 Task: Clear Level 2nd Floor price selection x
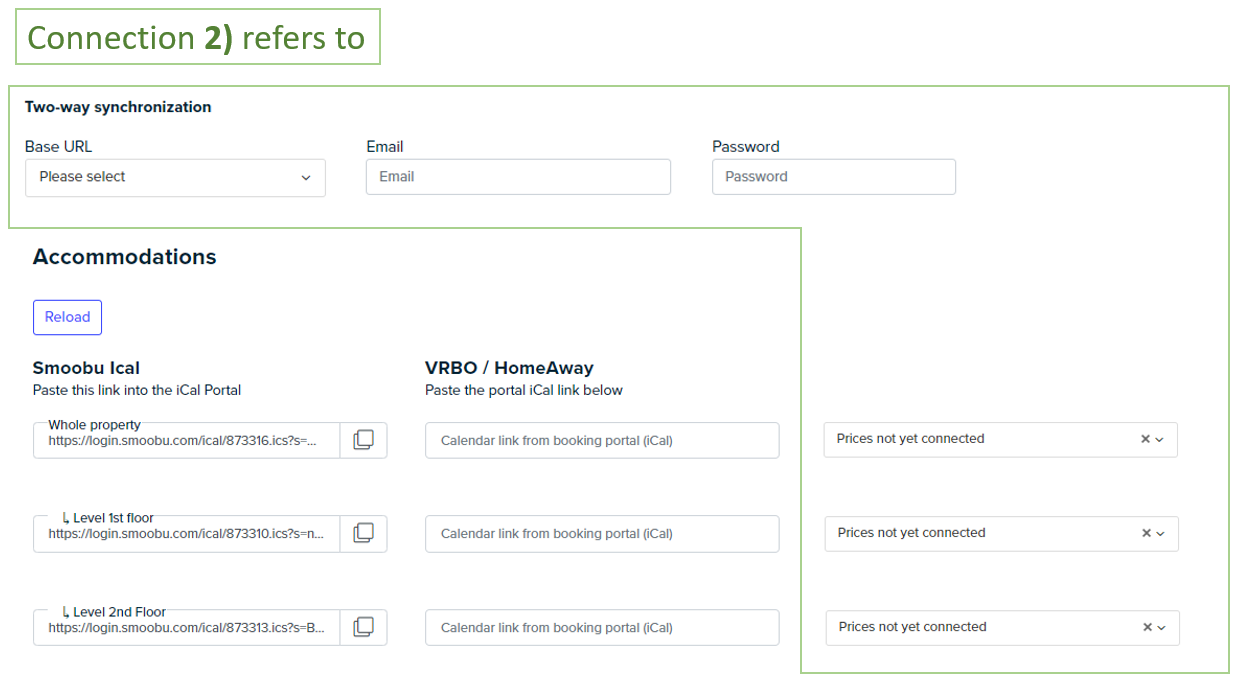click(1147, 627)
